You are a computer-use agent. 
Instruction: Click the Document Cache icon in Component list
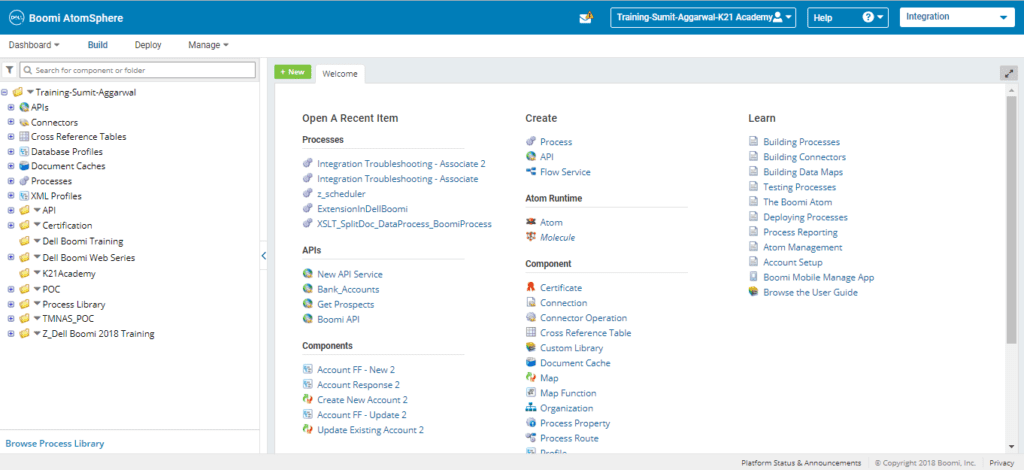point(531,363)
